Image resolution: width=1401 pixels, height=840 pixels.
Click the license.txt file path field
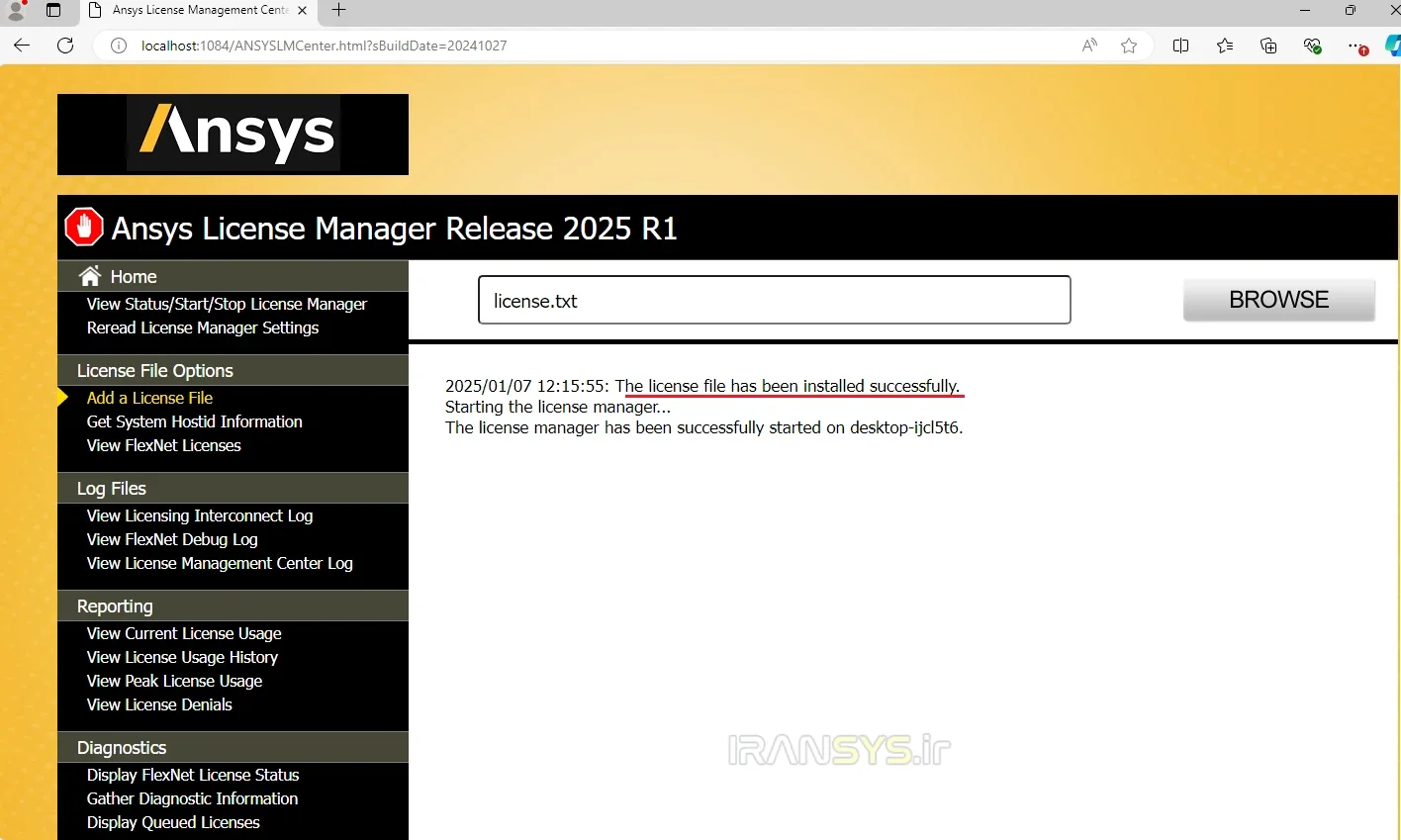click(774, 300)
